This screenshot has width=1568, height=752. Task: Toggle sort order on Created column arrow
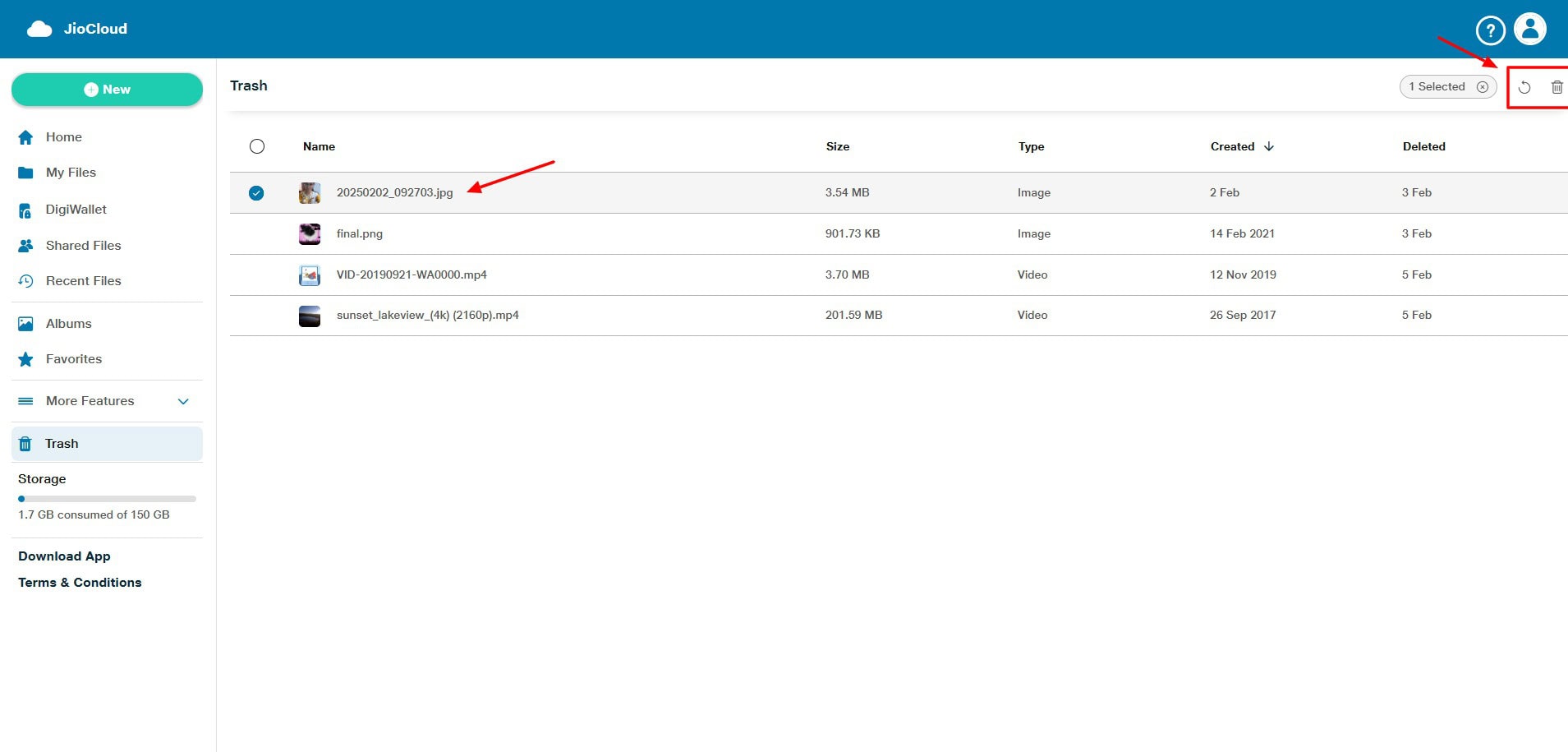click(x=1269, y=146)
